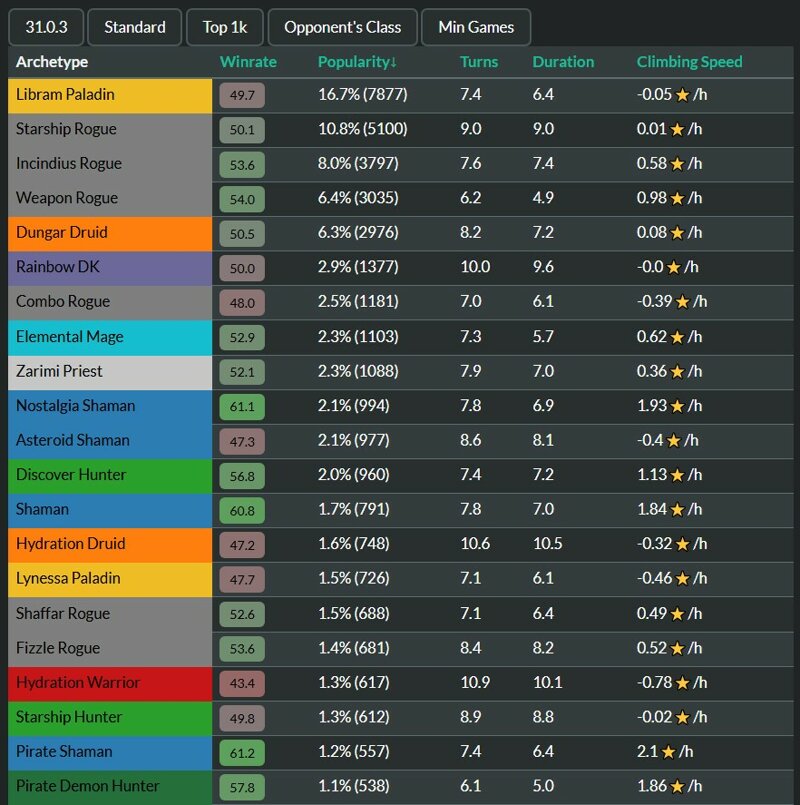Select the 16.7% (7877) popularity value
800x805 pixels.
363,95
